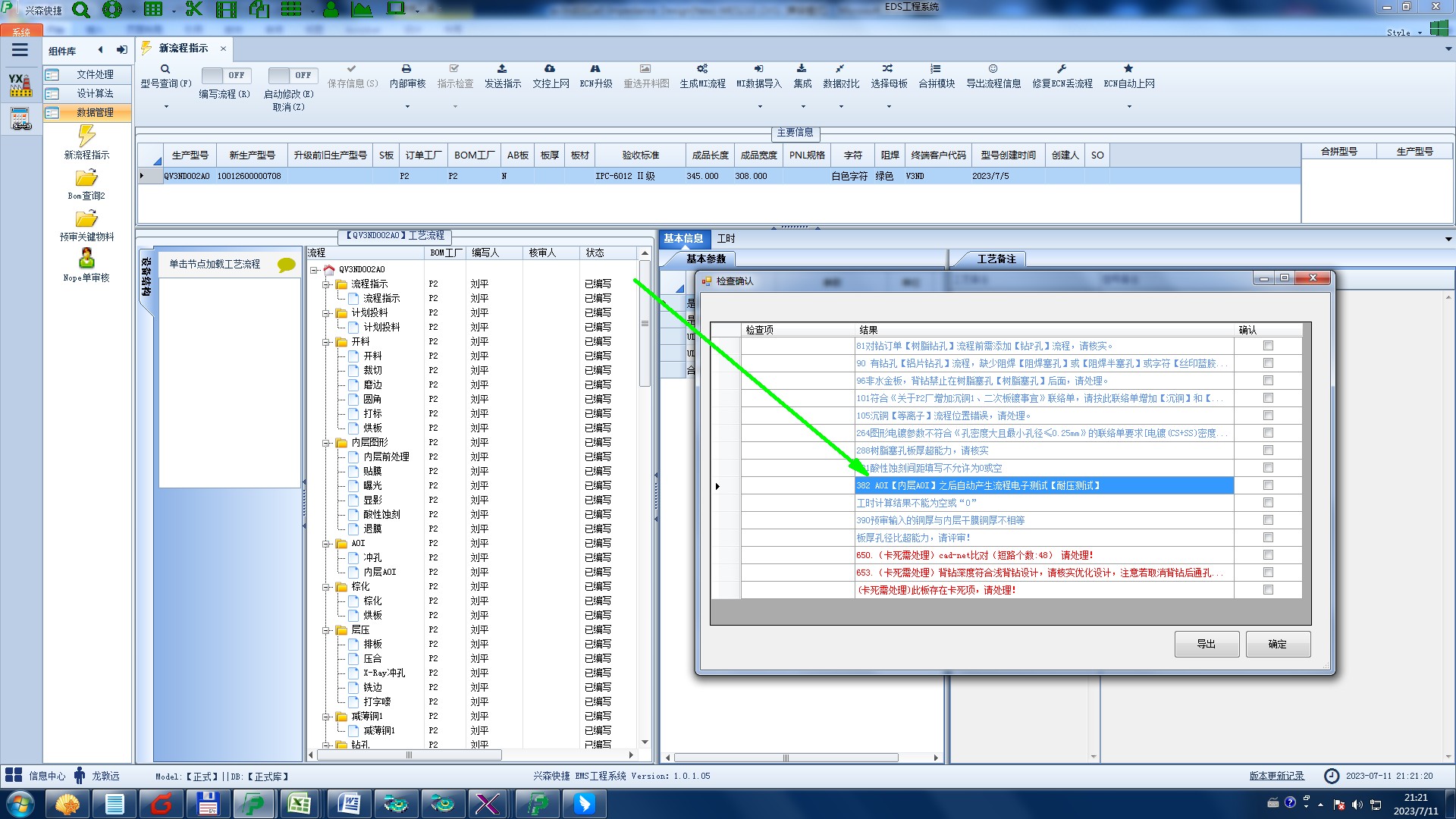Check confirm box for row 81对钻订单
Viewport: 1456px width, 819px height.
point(1268,346)
